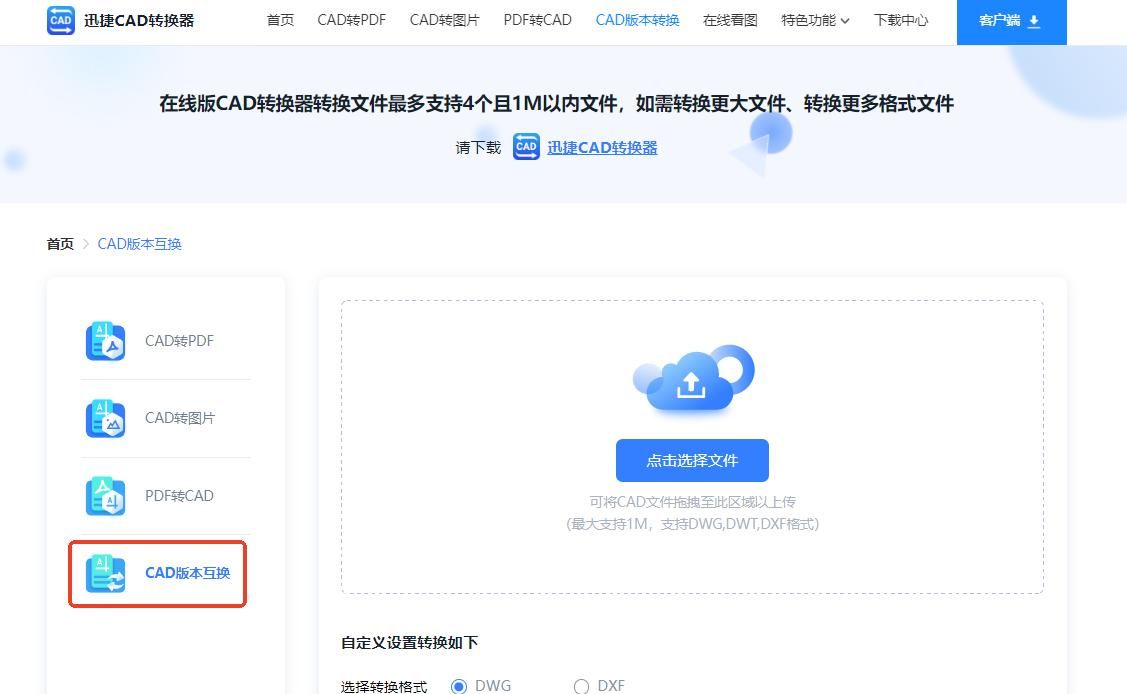
Task: Click the download arrow icon on 客户端 button
Action: pos(1035,21)
